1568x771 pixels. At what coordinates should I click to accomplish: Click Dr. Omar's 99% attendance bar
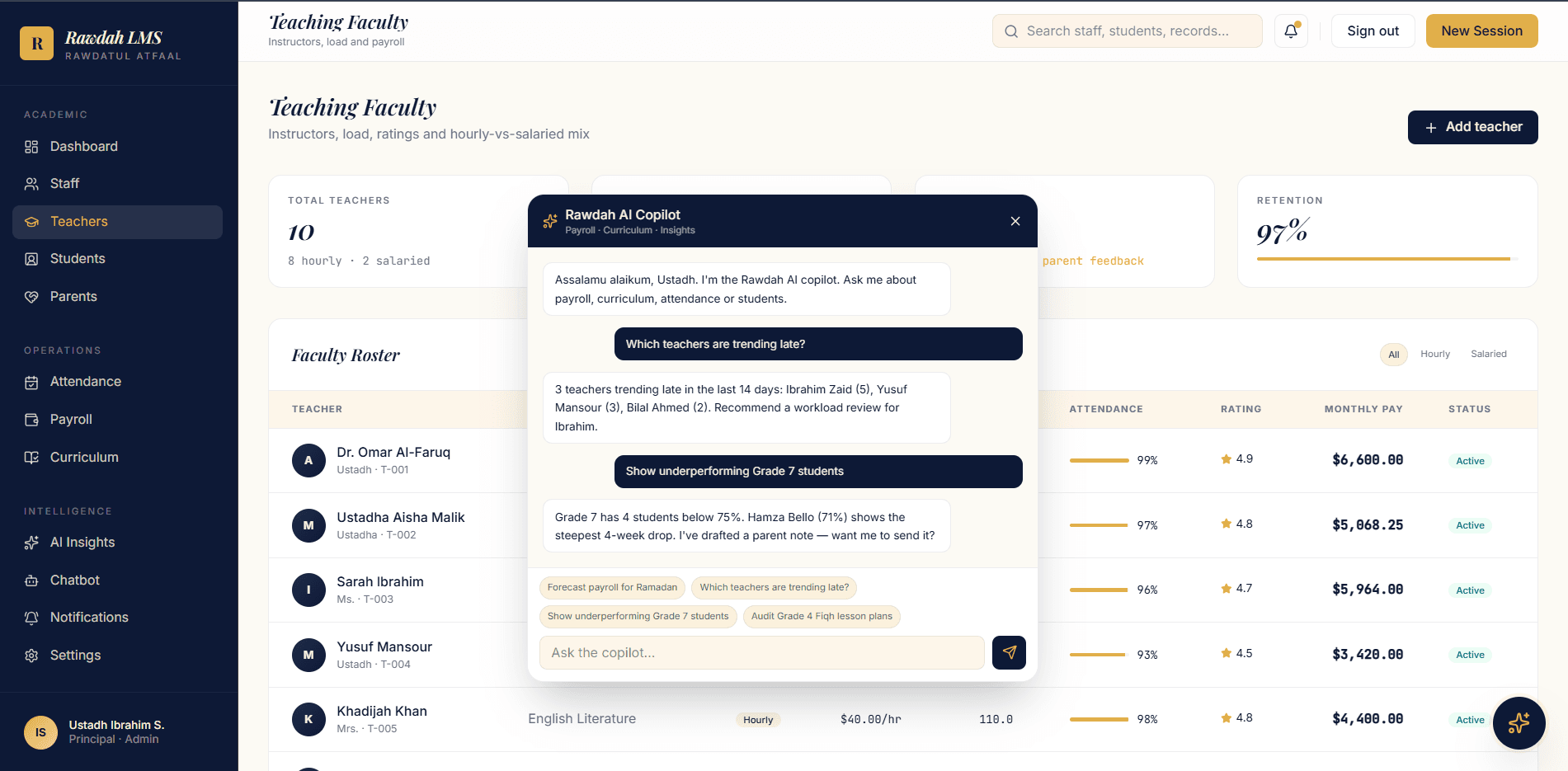click(x=1099, y=460)
